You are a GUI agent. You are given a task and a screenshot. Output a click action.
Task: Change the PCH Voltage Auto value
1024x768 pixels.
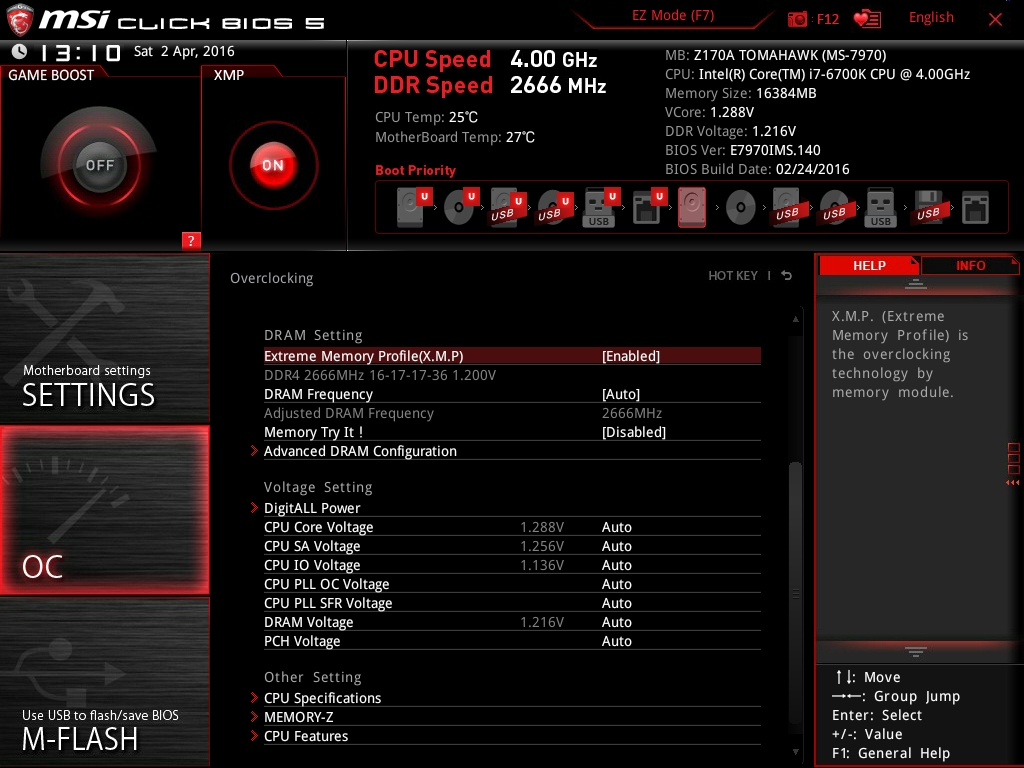tap(616, 641)
